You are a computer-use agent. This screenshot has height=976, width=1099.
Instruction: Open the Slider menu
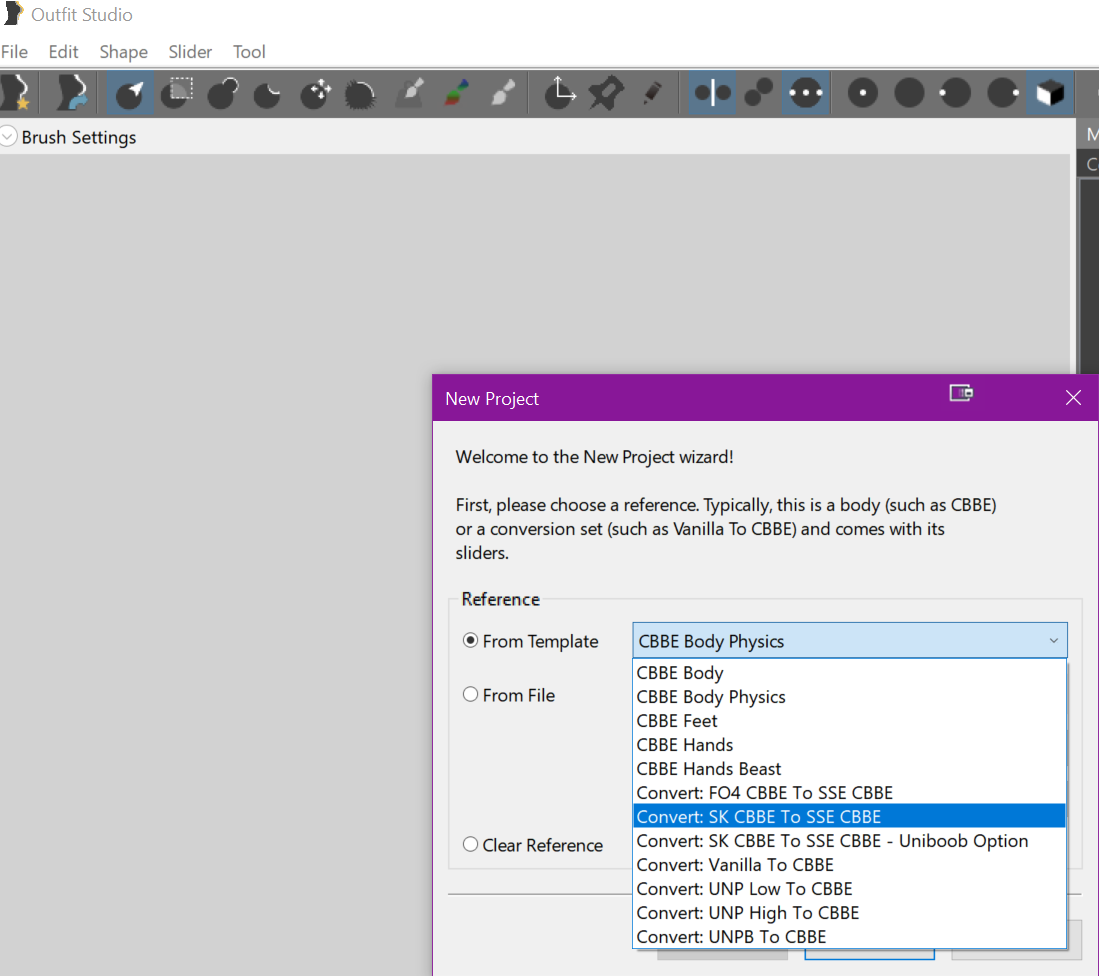[190, 52]
